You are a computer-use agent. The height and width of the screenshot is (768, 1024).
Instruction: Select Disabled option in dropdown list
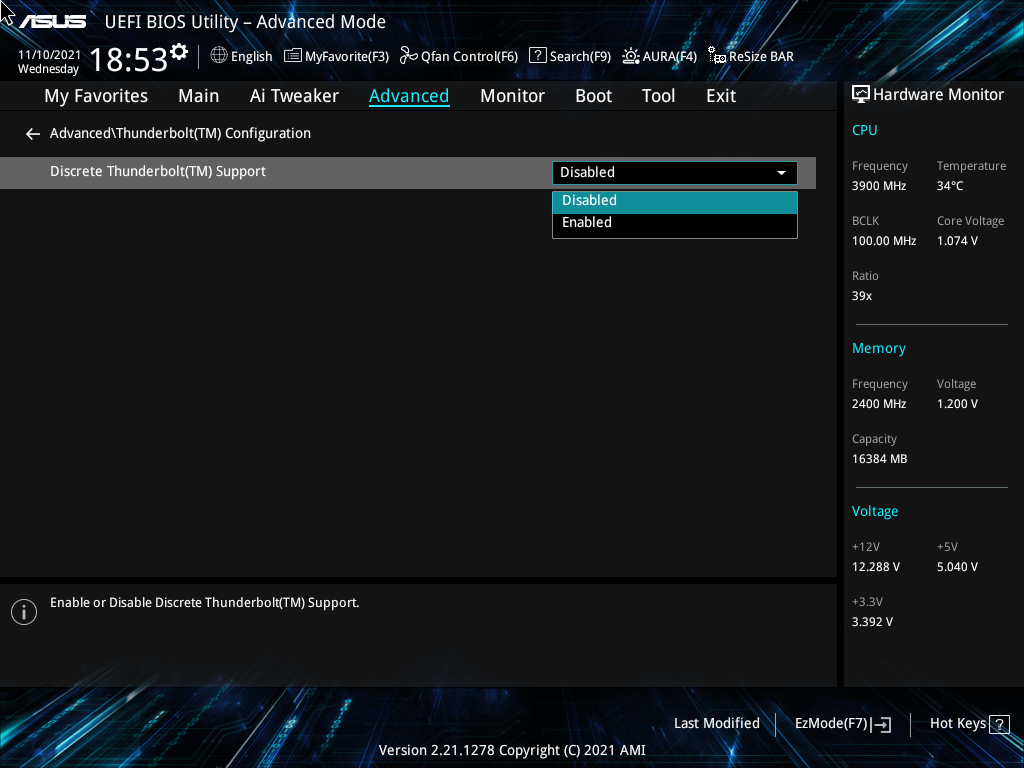click(x=675, y=202)
